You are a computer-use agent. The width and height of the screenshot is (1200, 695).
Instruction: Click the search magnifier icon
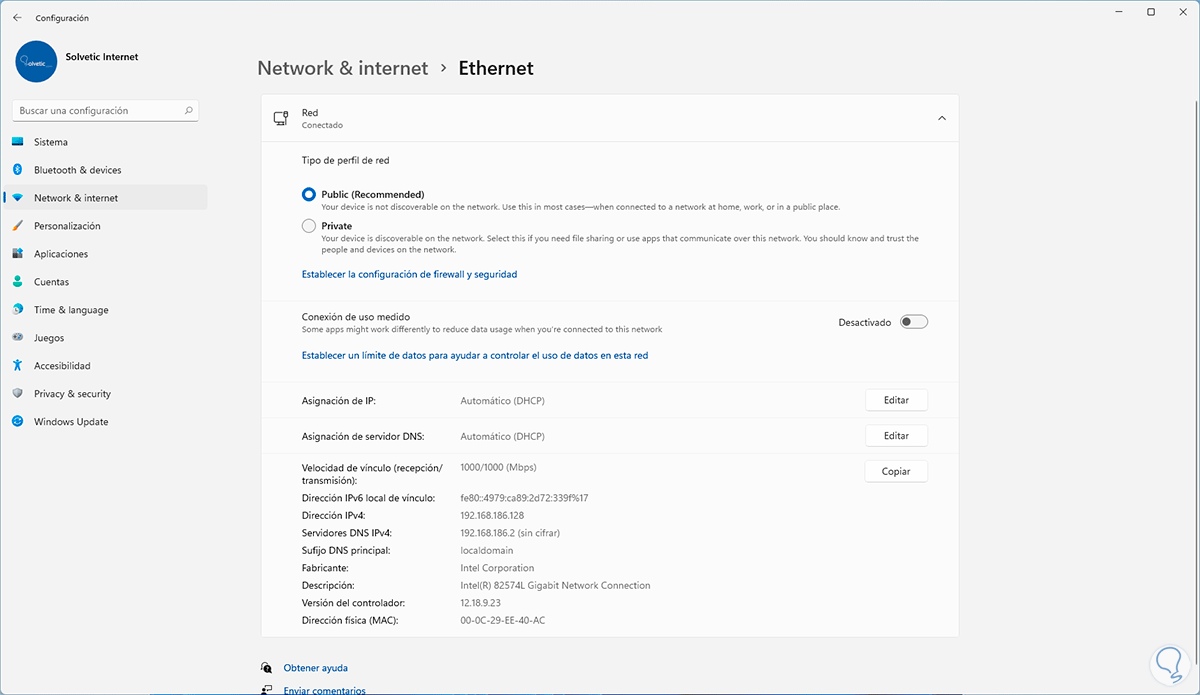coord(189,111)
